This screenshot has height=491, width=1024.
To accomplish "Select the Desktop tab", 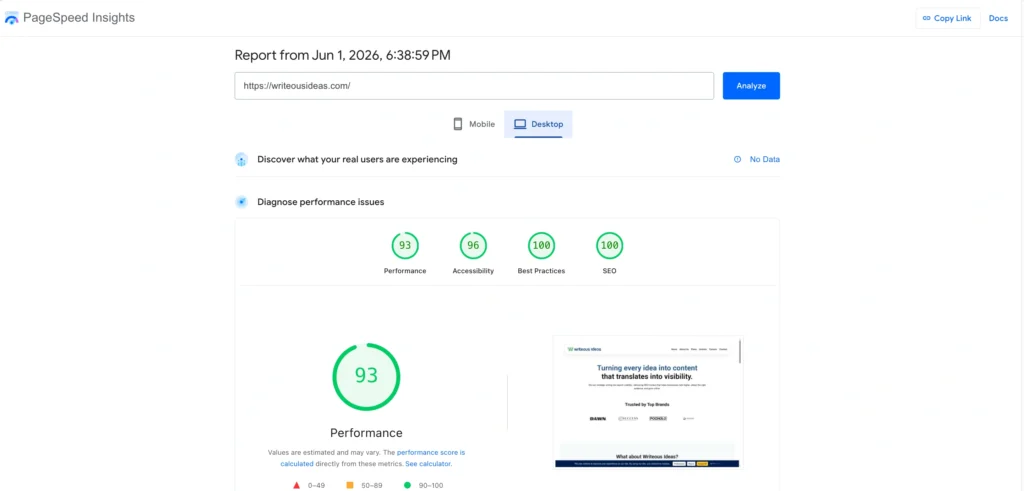I will (x=538, y=124).
